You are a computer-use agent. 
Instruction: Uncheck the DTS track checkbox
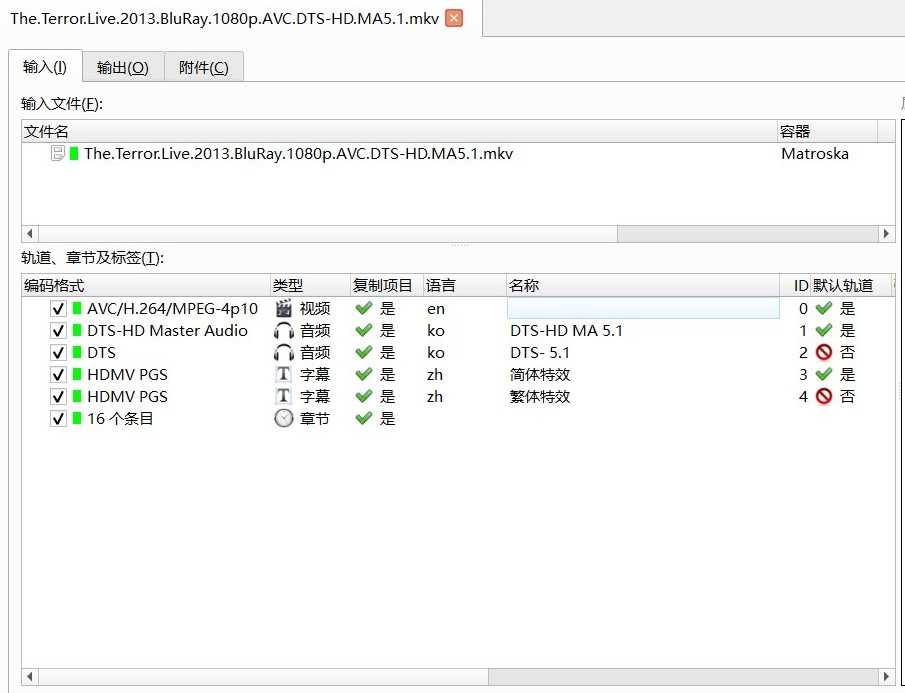[x=58, y=353]
